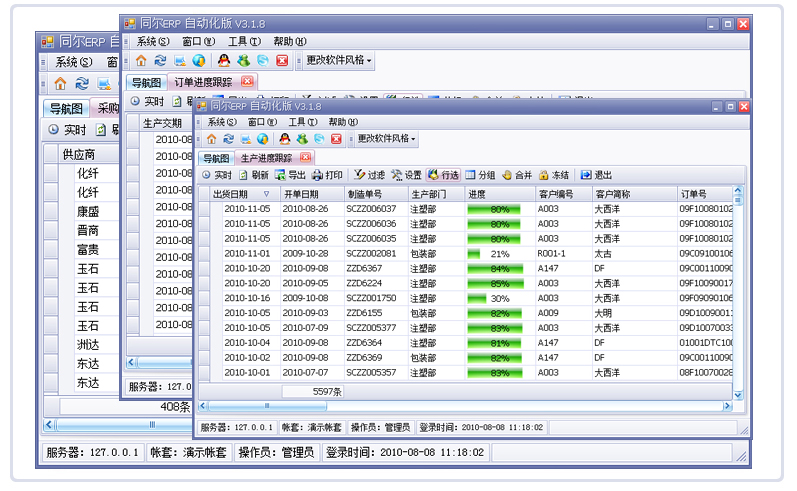Click 合并 merge button in front window
Screen dimensions: 797x491
(517, 175)
